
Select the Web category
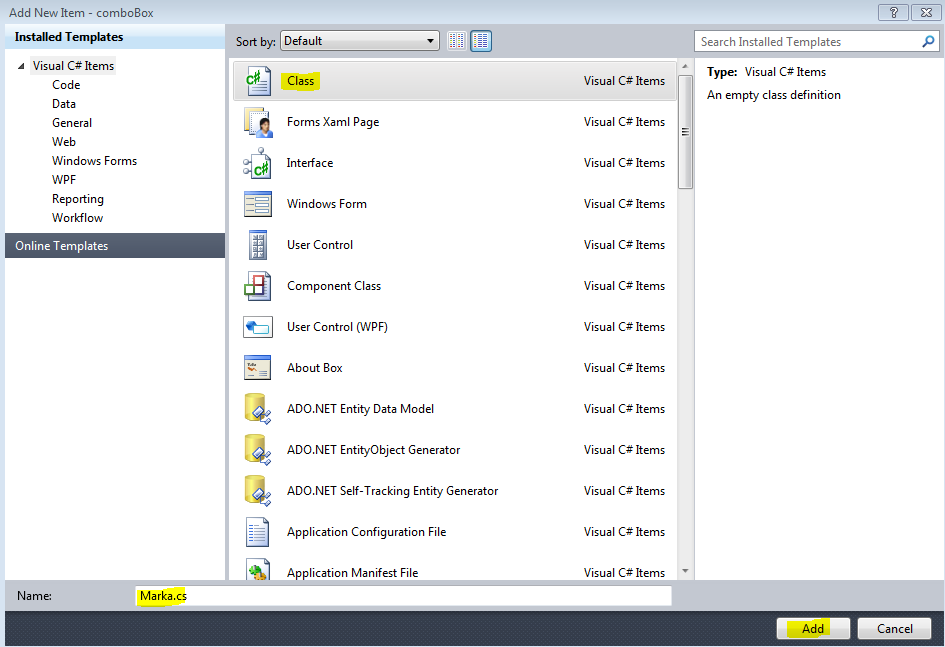[x=64, y=142]
